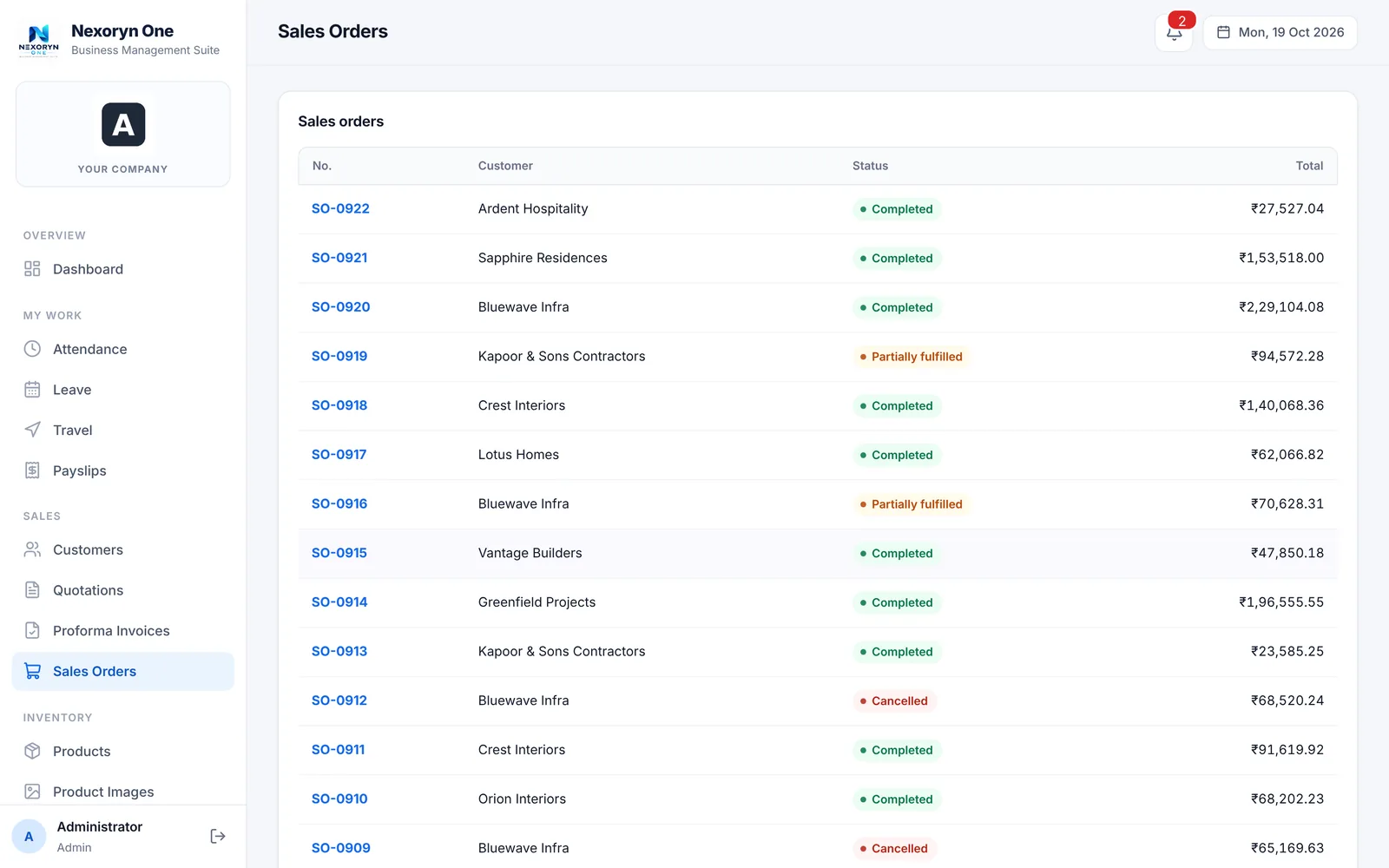
Task: Click the Payslips receipt icon
Action: pos(32,470)
